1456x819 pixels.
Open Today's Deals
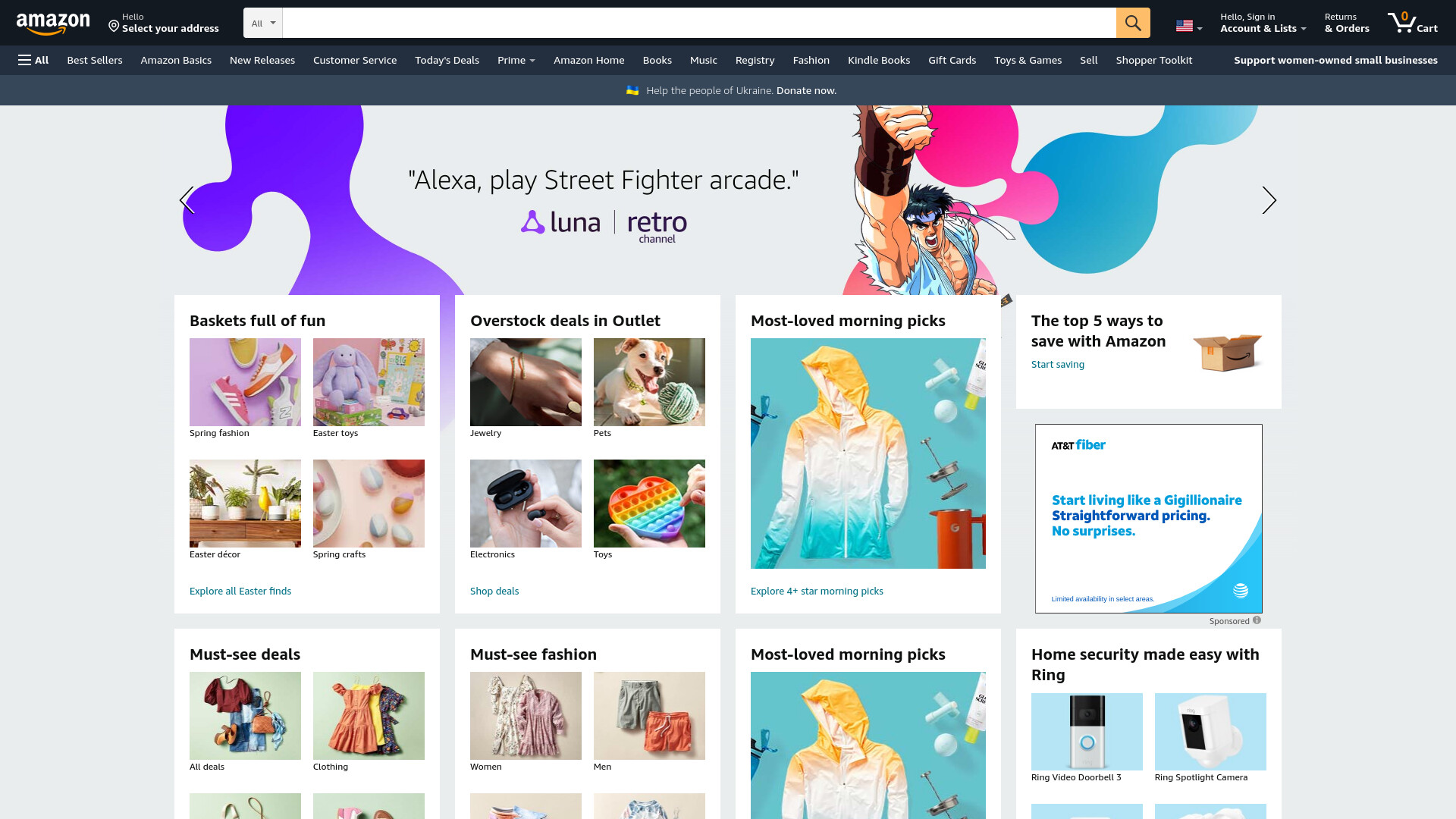click(x=447, y=60)
